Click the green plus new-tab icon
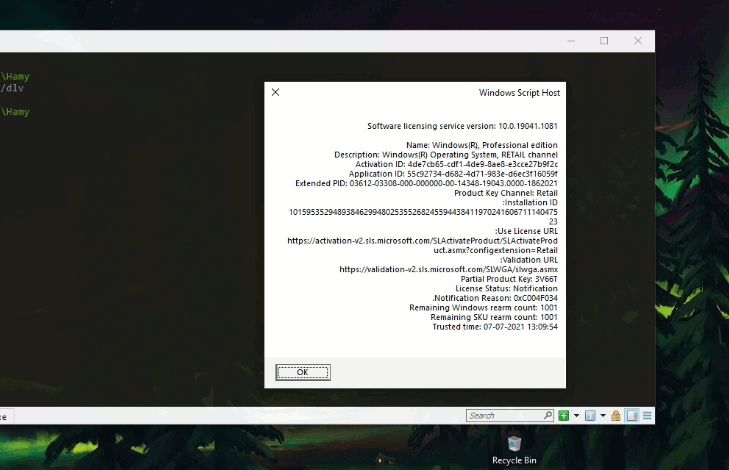The height and width of the screenshot is (470, 729). point(563,415)
